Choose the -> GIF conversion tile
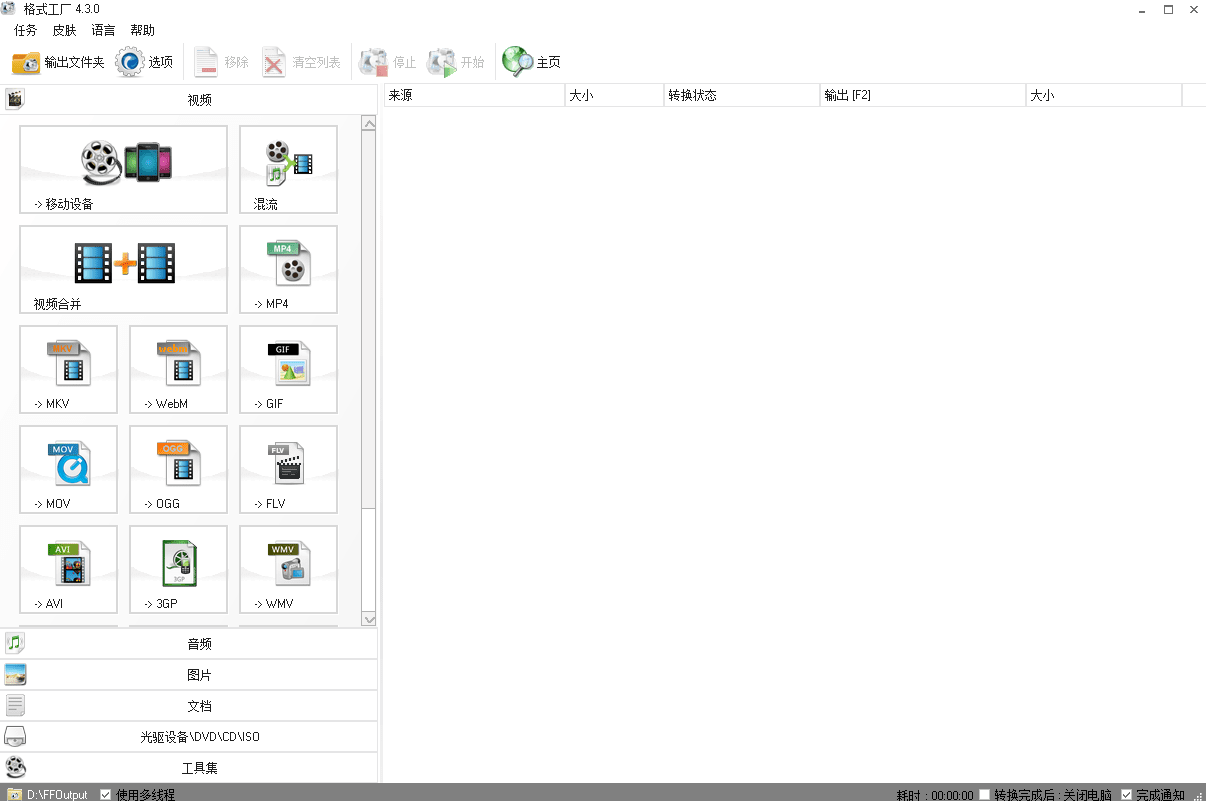This screenshot has height=801, width=1206. pyautogui.click(x=288, y=369)
